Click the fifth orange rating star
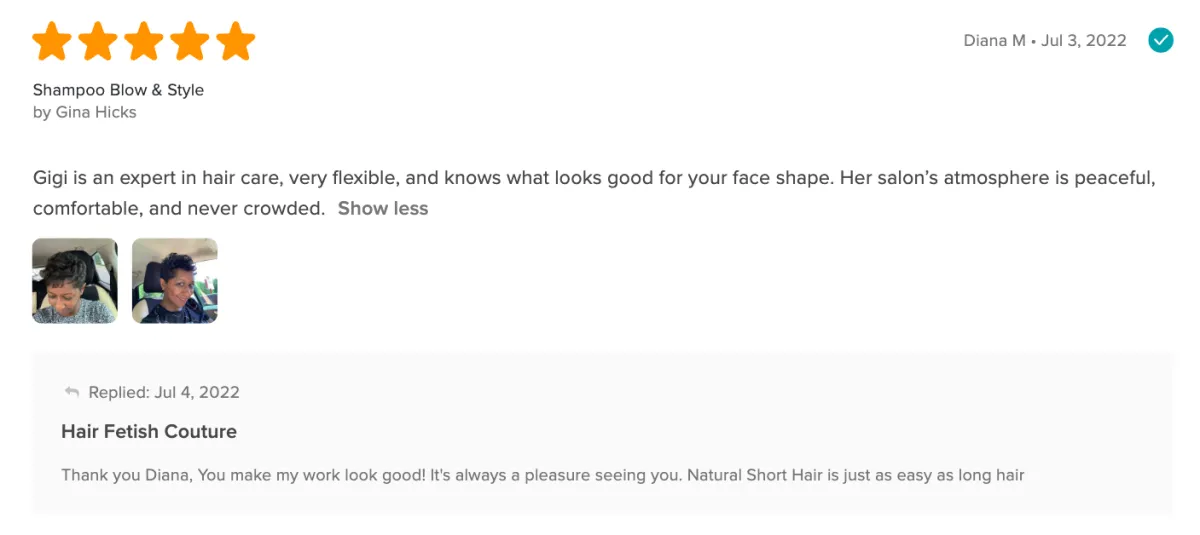The width and height of the screenshot is (1200, 535). (x=236, y=42)
